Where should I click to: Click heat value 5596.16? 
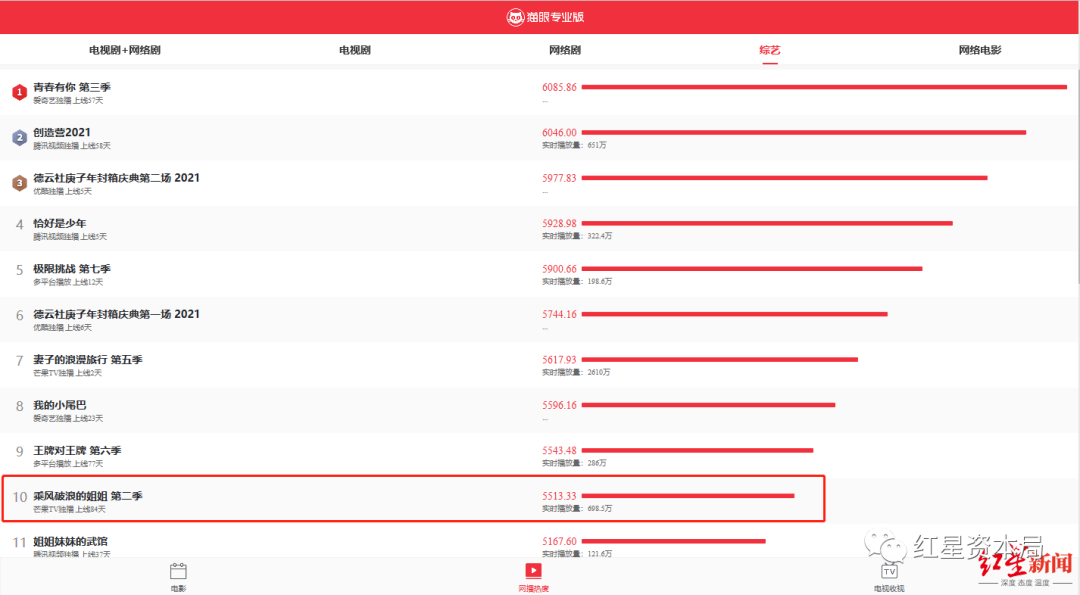559,405
